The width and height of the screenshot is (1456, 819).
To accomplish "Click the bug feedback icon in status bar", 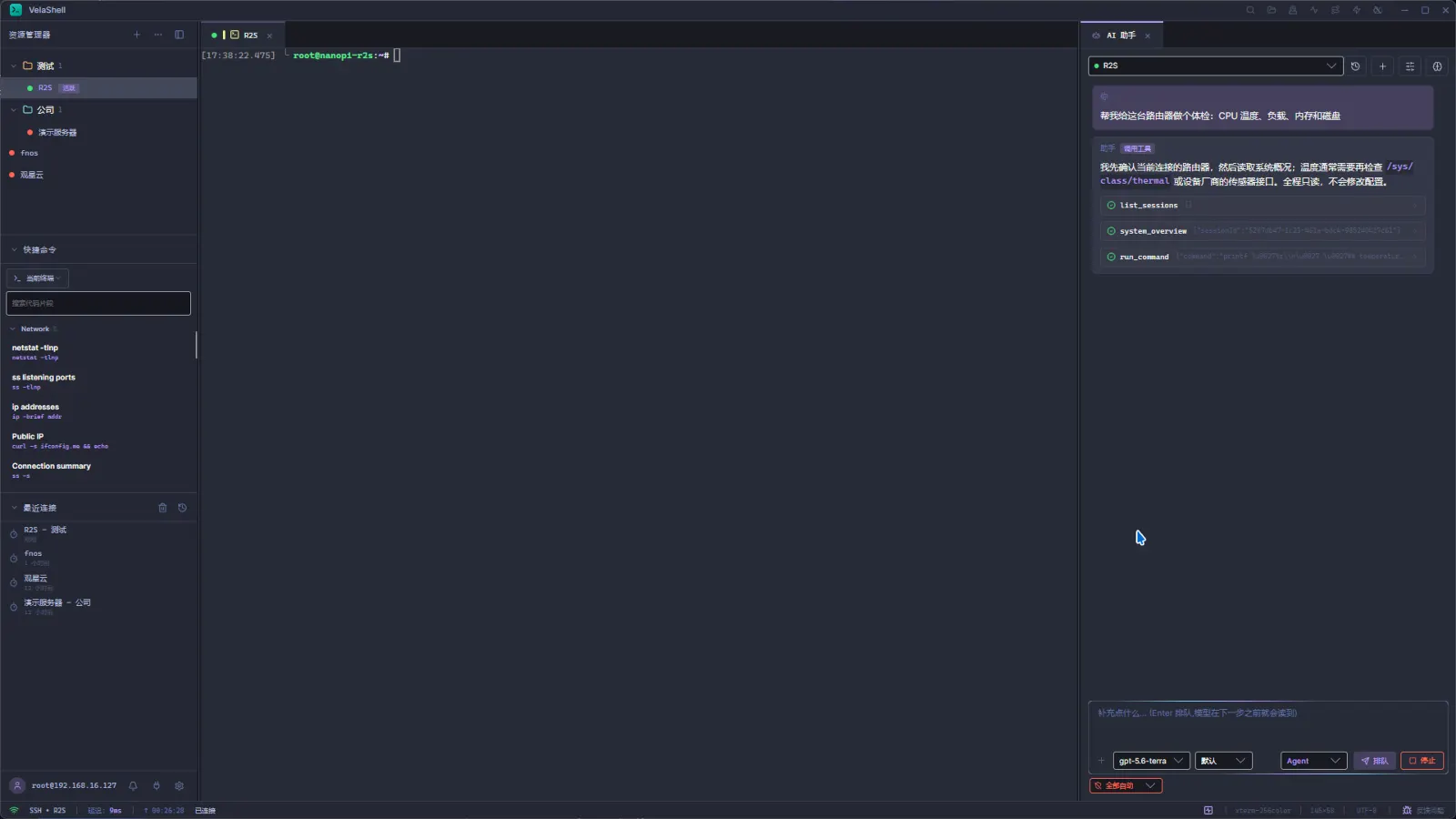I will pos(1407,810).
